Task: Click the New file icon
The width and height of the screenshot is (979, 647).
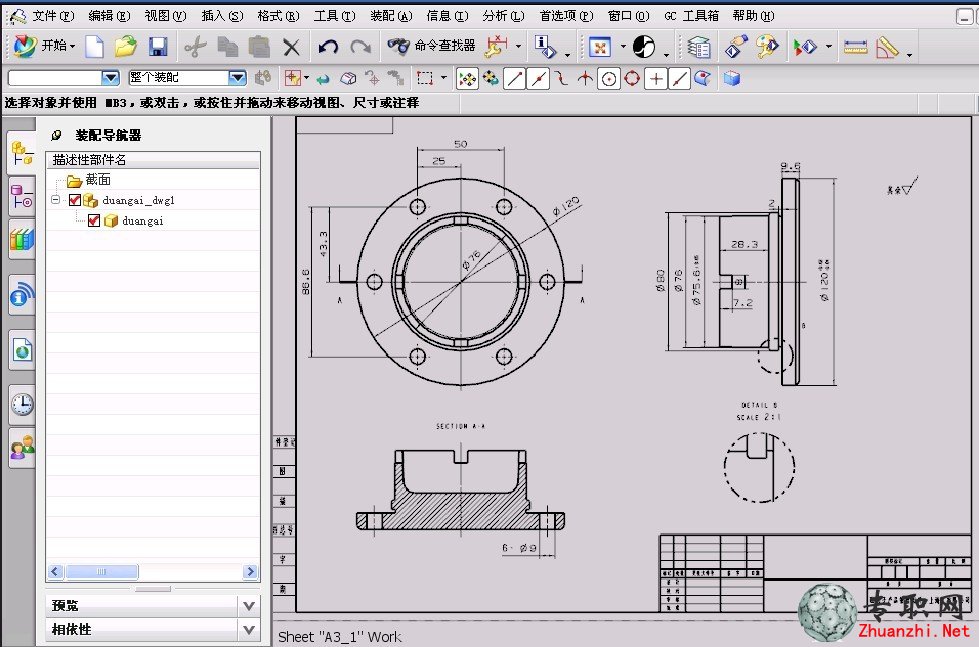Action: pos(94,46)
